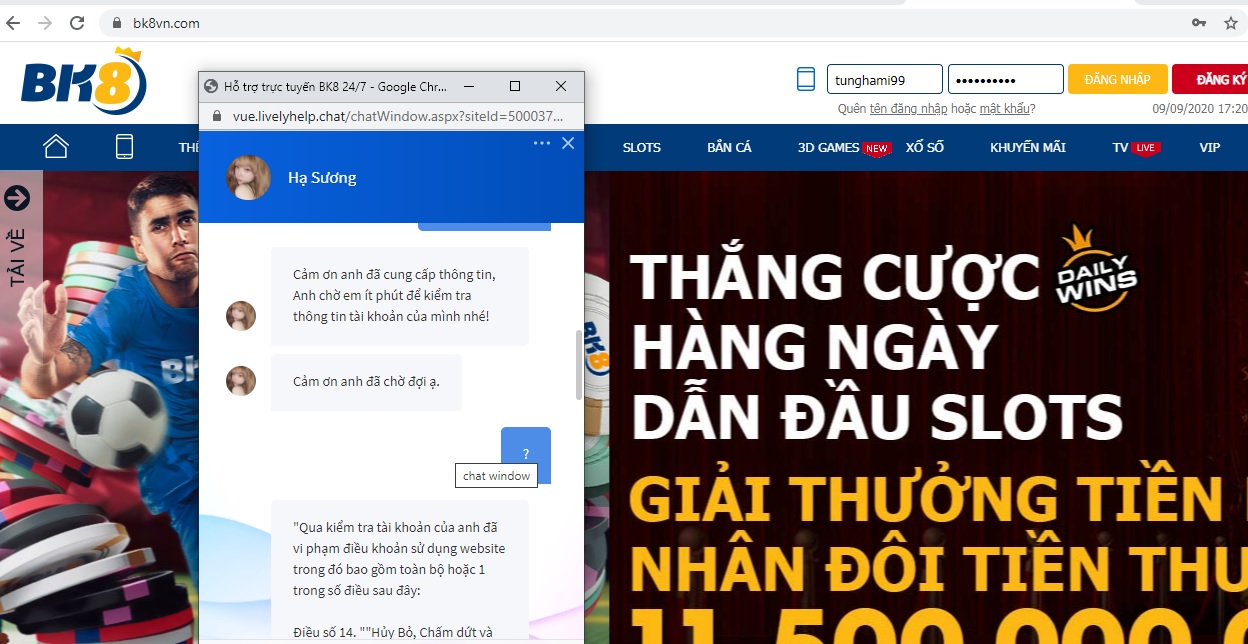
Task: Open the SLOTS section
Action: tap(641, 147)
